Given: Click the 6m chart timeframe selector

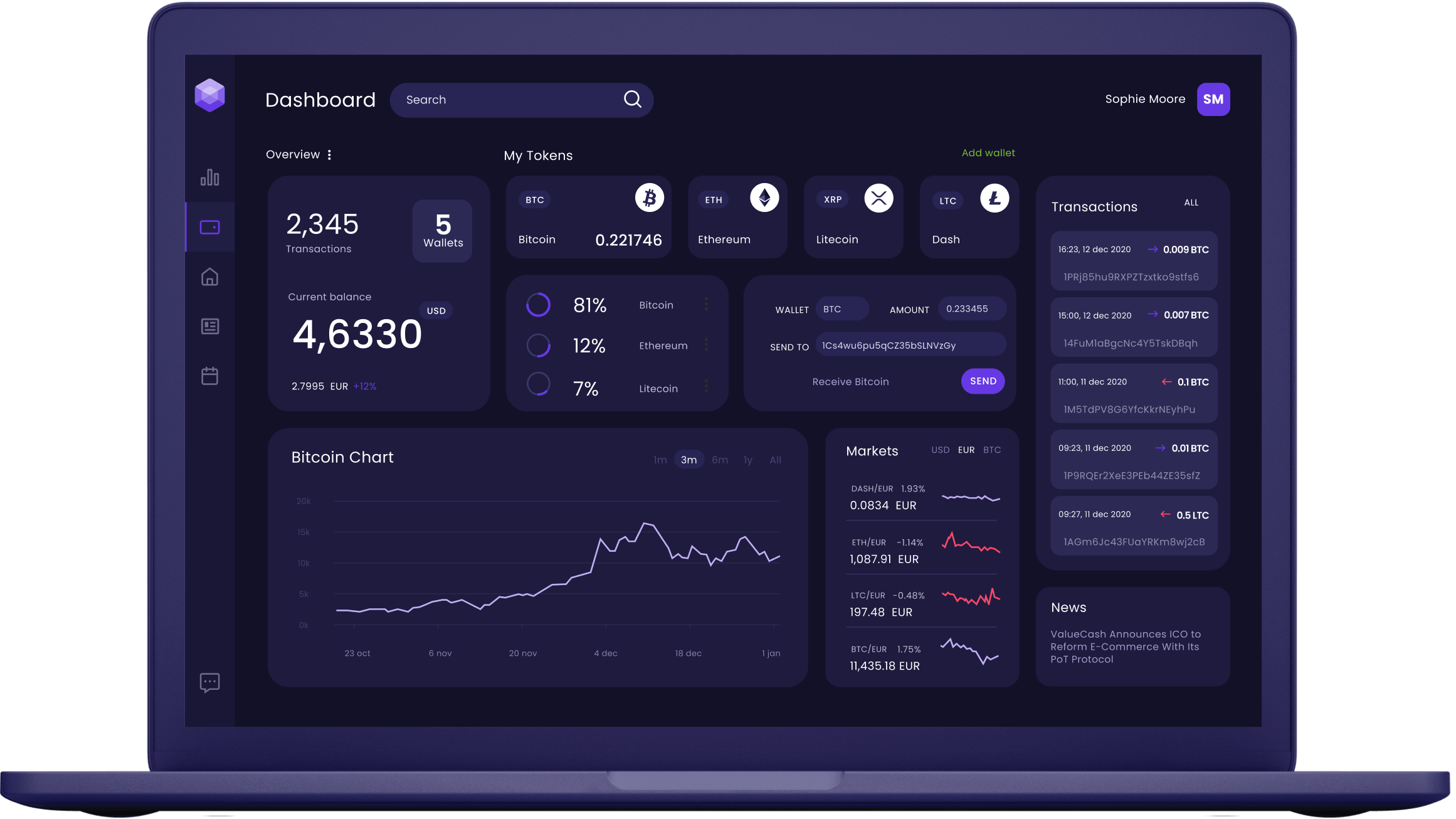Looking at the screenshot, I should [719, 459].
